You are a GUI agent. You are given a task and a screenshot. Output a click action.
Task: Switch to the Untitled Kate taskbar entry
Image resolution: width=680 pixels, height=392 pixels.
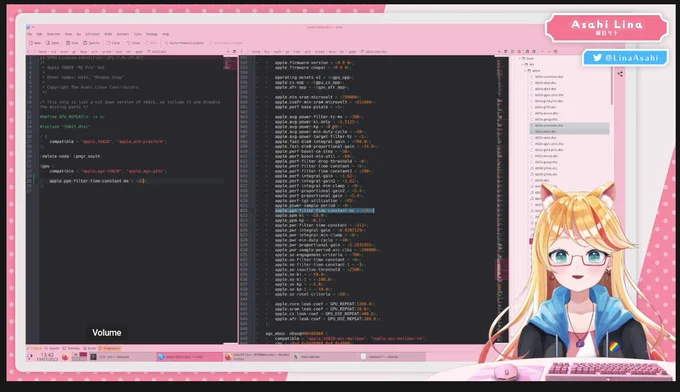click(392, 357)
